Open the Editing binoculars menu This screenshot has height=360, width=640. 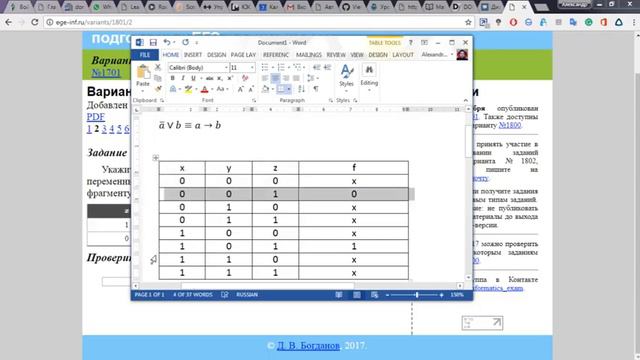tap(369, 78)
